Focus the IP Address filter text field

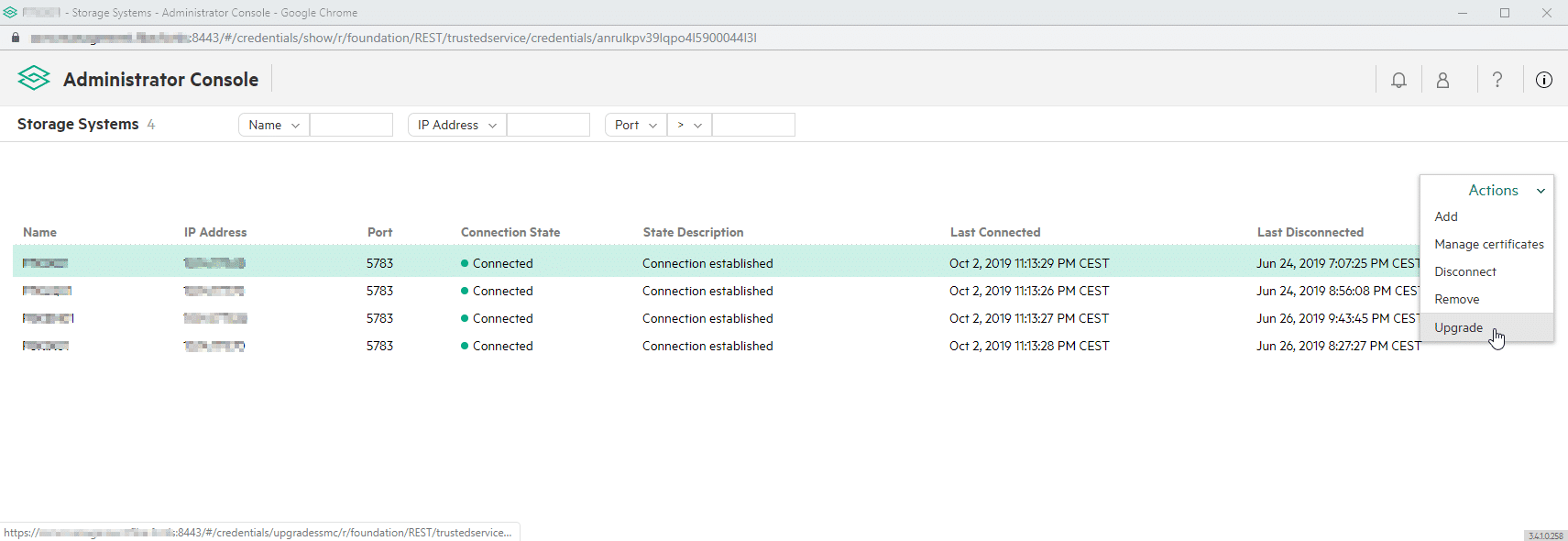[x=548, y=125]
